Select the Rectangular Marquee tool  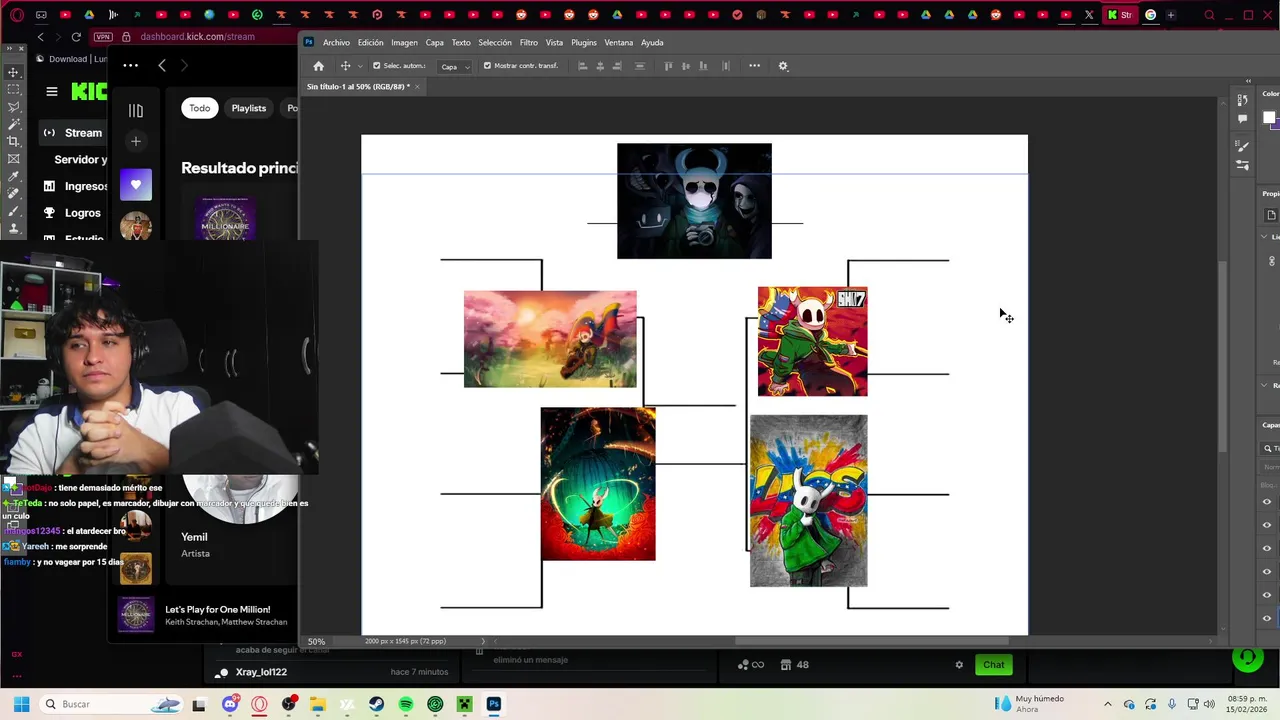[13, 89]
